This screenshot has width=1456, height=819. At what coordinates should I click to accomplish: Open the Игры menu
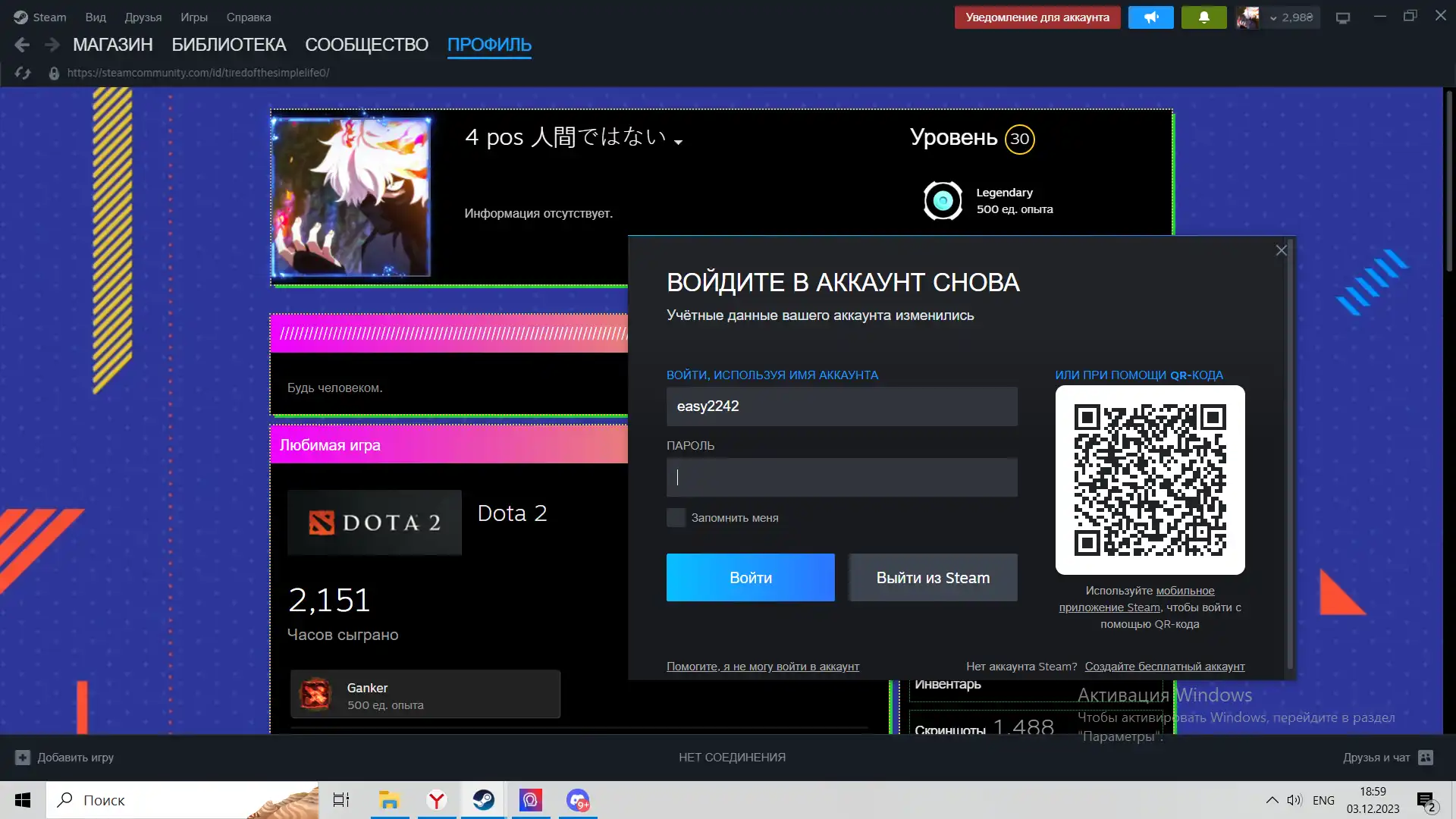[194, 17]
